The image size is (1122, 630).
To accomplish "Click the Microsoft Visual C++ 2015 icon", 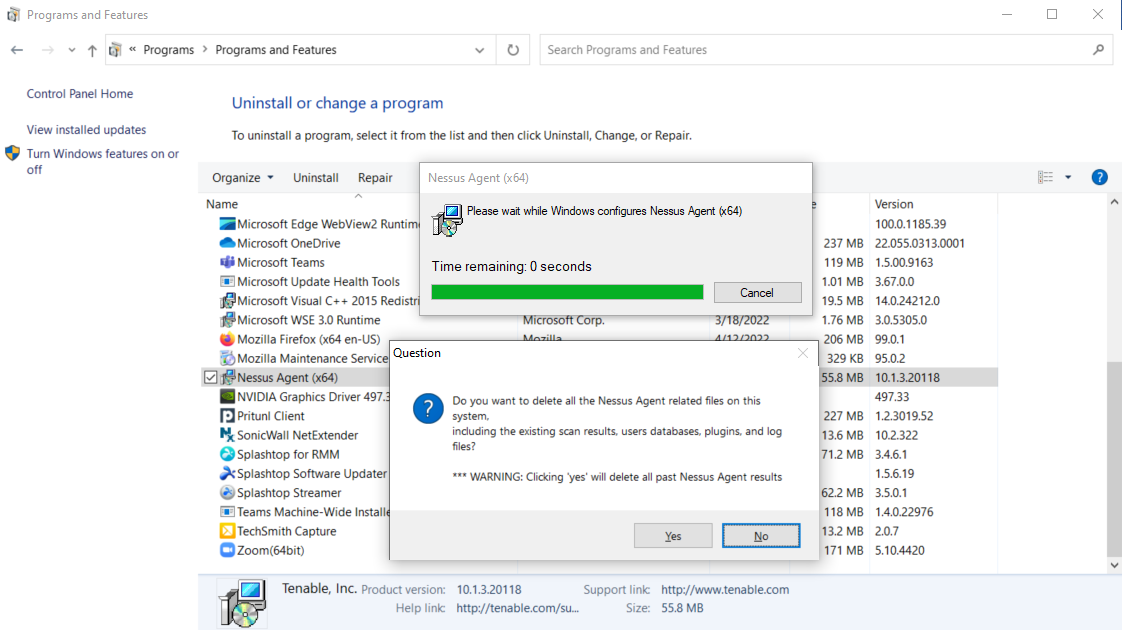I will (227, 301).
